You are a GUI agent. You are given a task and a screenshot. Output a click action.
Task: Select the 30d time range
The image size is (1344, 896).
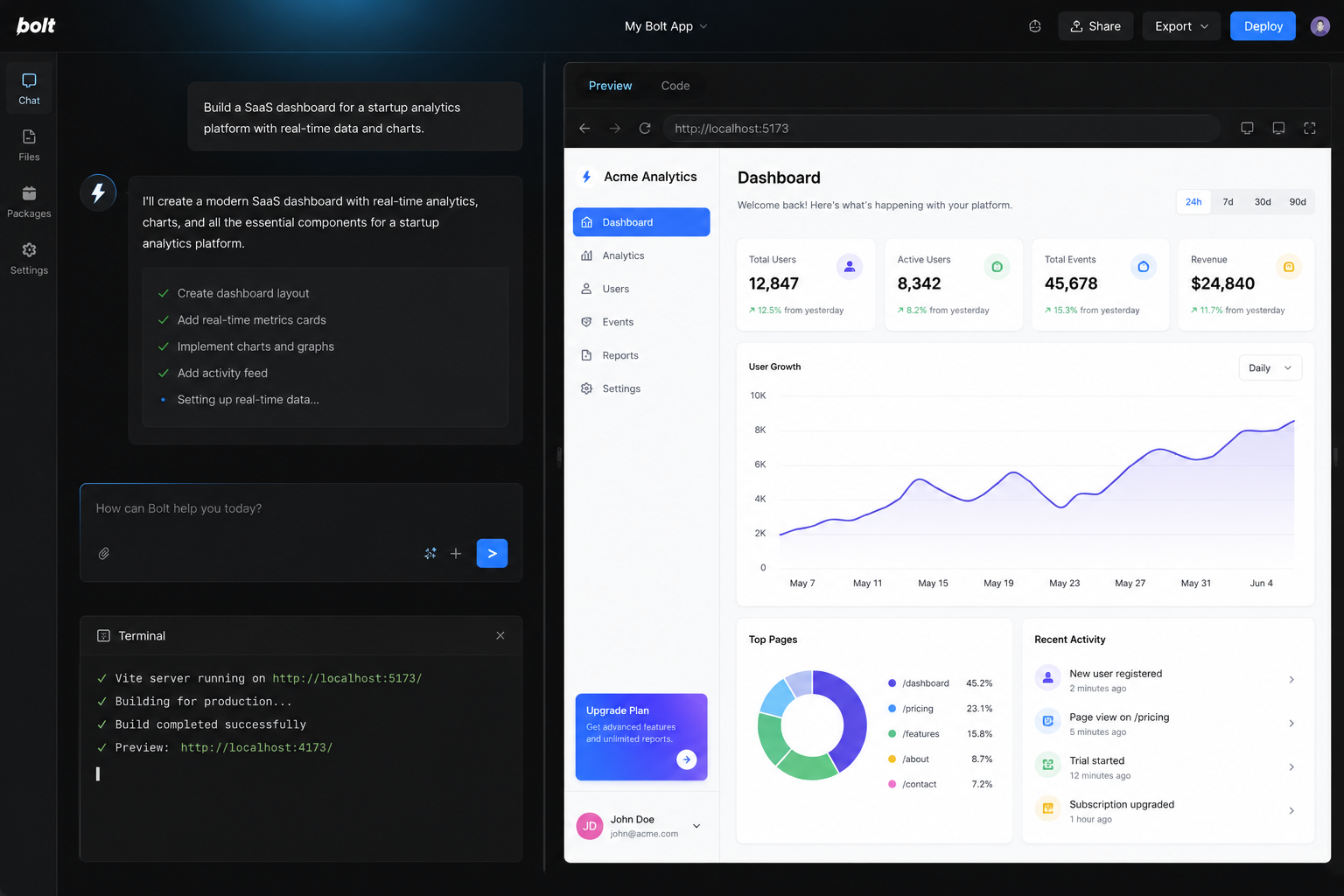tap(1263, 202)
